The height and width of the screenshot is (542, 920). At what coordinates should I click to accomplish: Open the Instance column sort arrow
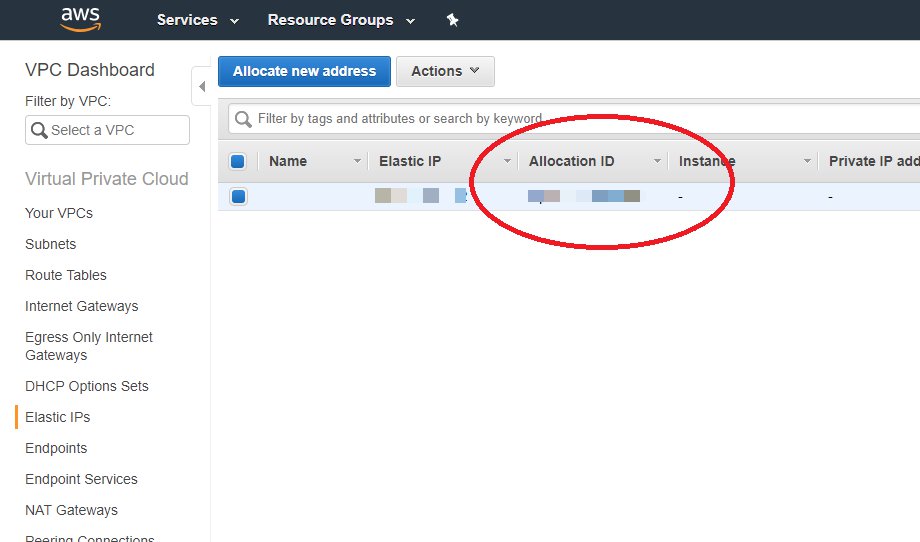807,161
